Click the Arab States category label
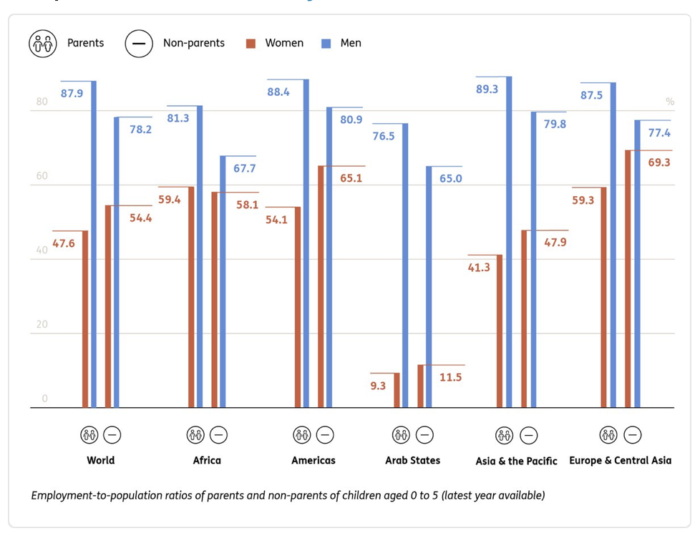700x541 pixels. coord(412,461)
